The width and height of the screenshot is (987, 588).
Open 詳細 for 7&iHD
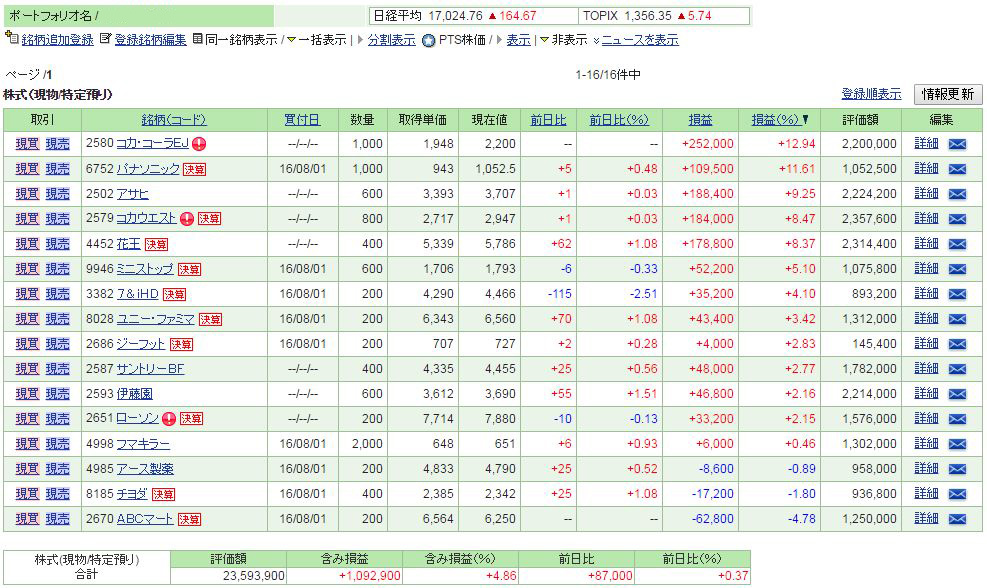coord(926,293)
